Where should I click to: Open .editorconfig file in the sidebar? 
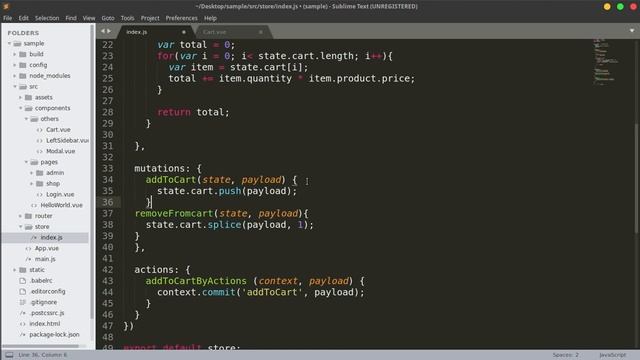(x=47, y=291)
